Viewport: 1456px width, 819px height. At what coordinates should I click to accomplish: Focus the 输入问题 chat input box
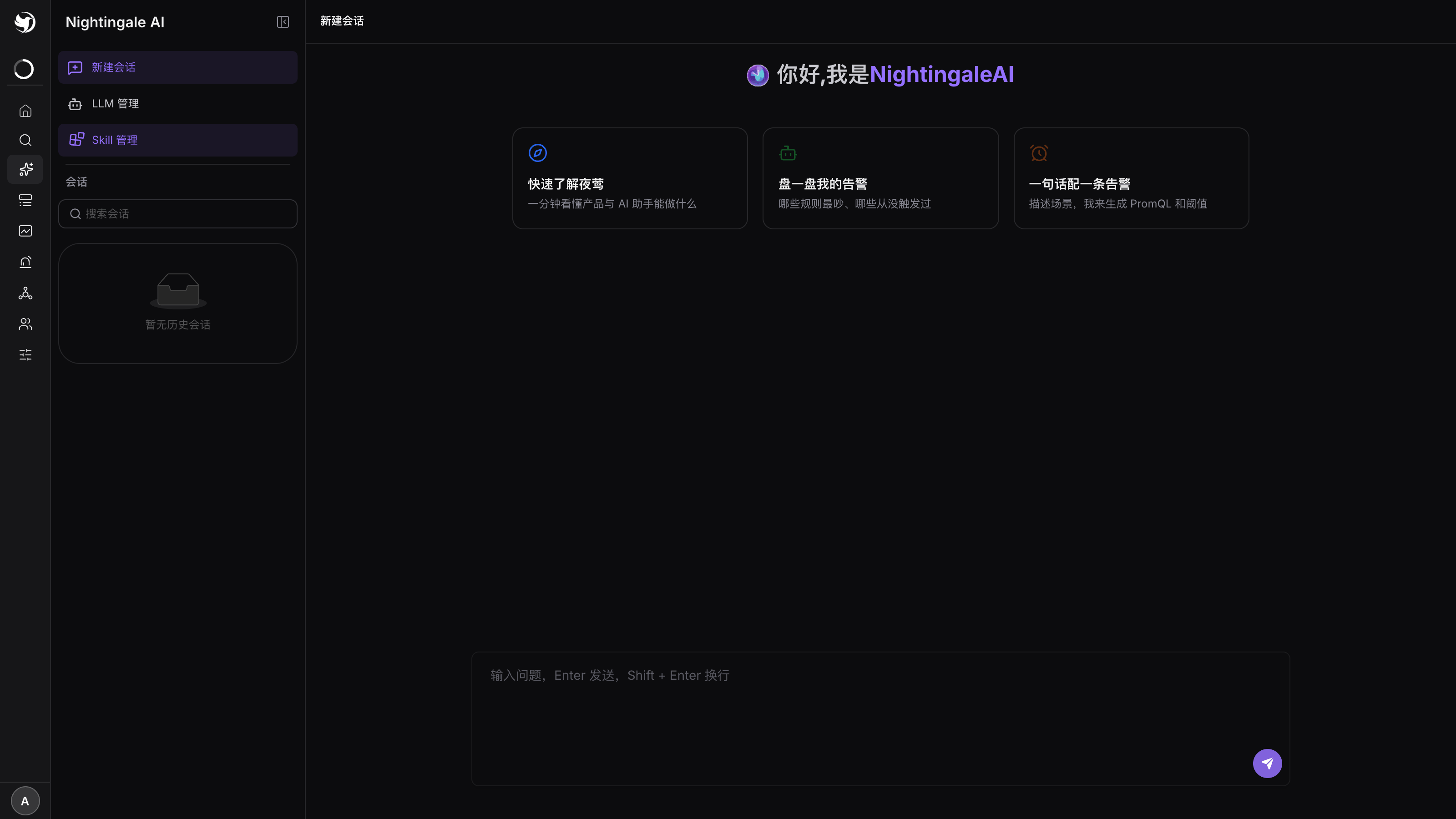(880, 718)
